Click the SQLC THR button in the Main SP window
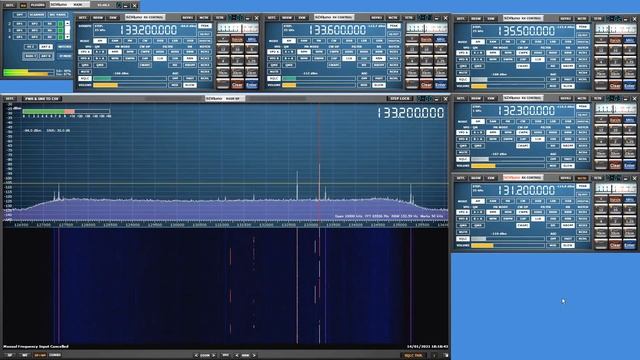Image resolution: width=640 pixels, height=360 pixels. pyautogui.click(x=414, y=356)
